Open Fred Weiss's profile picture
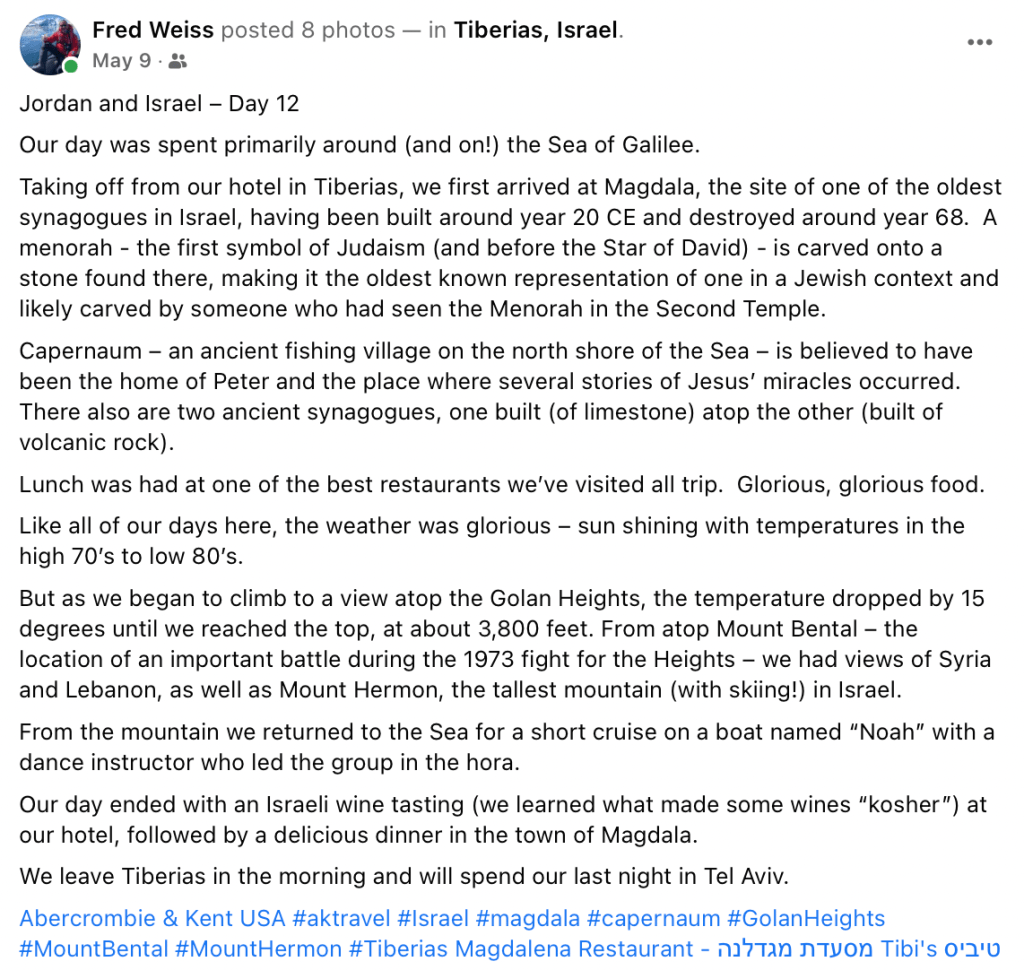1024x970 pixels. coord(49,44)
